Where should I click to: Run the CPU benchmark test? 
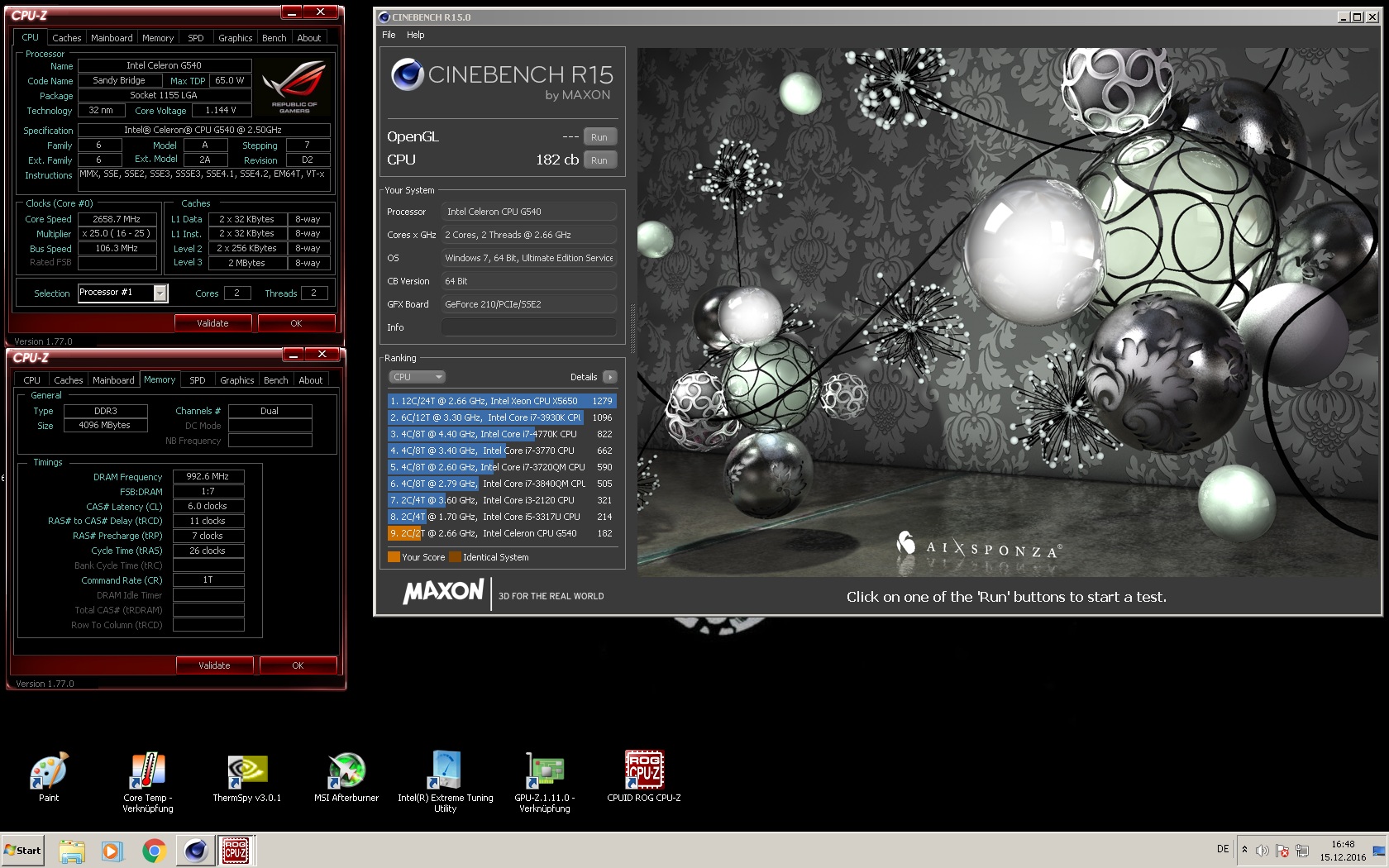point(599,160)
